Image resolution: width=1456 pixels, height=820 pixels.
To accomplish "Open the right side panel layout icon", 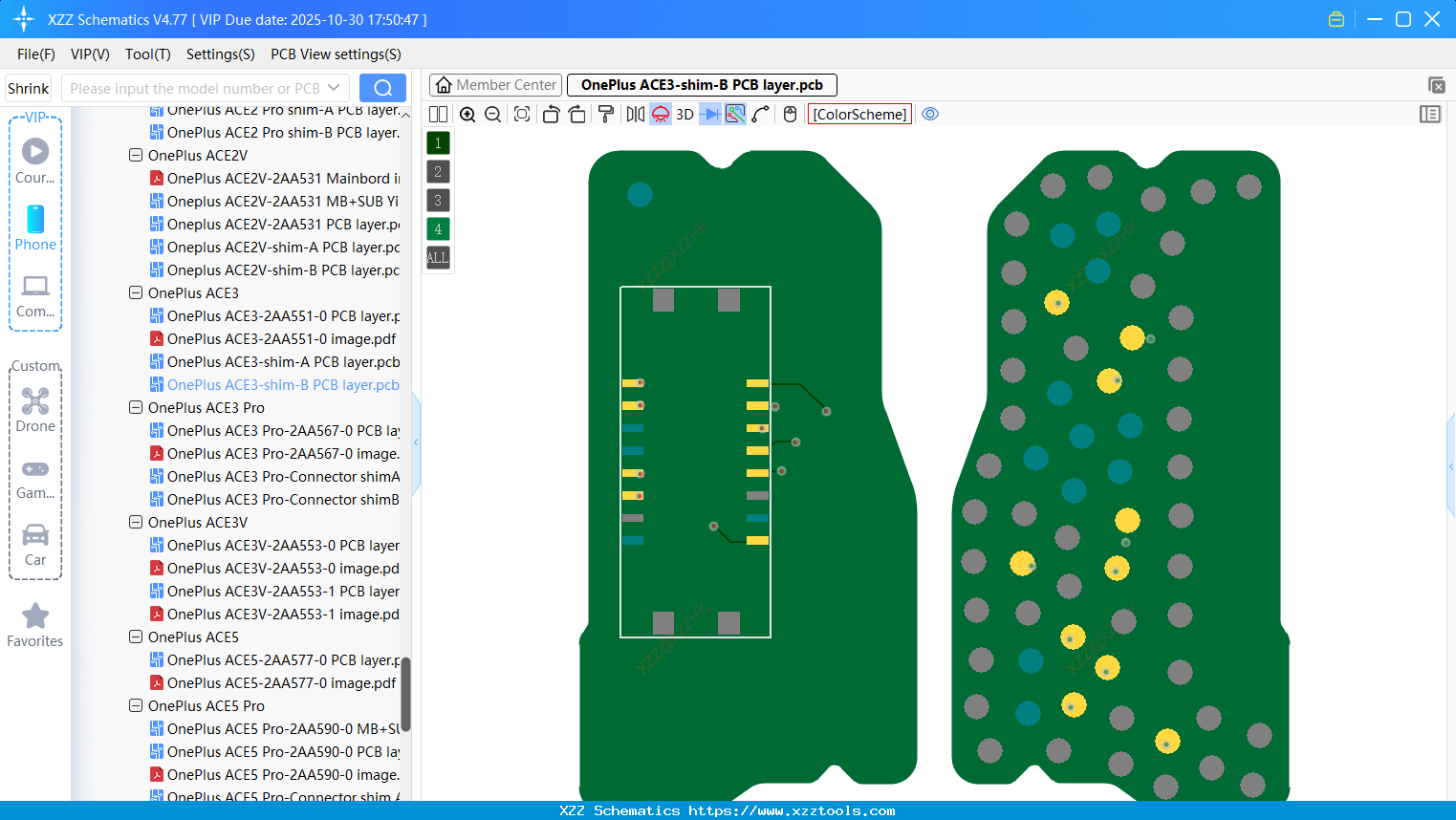I will pos(1430,115).
